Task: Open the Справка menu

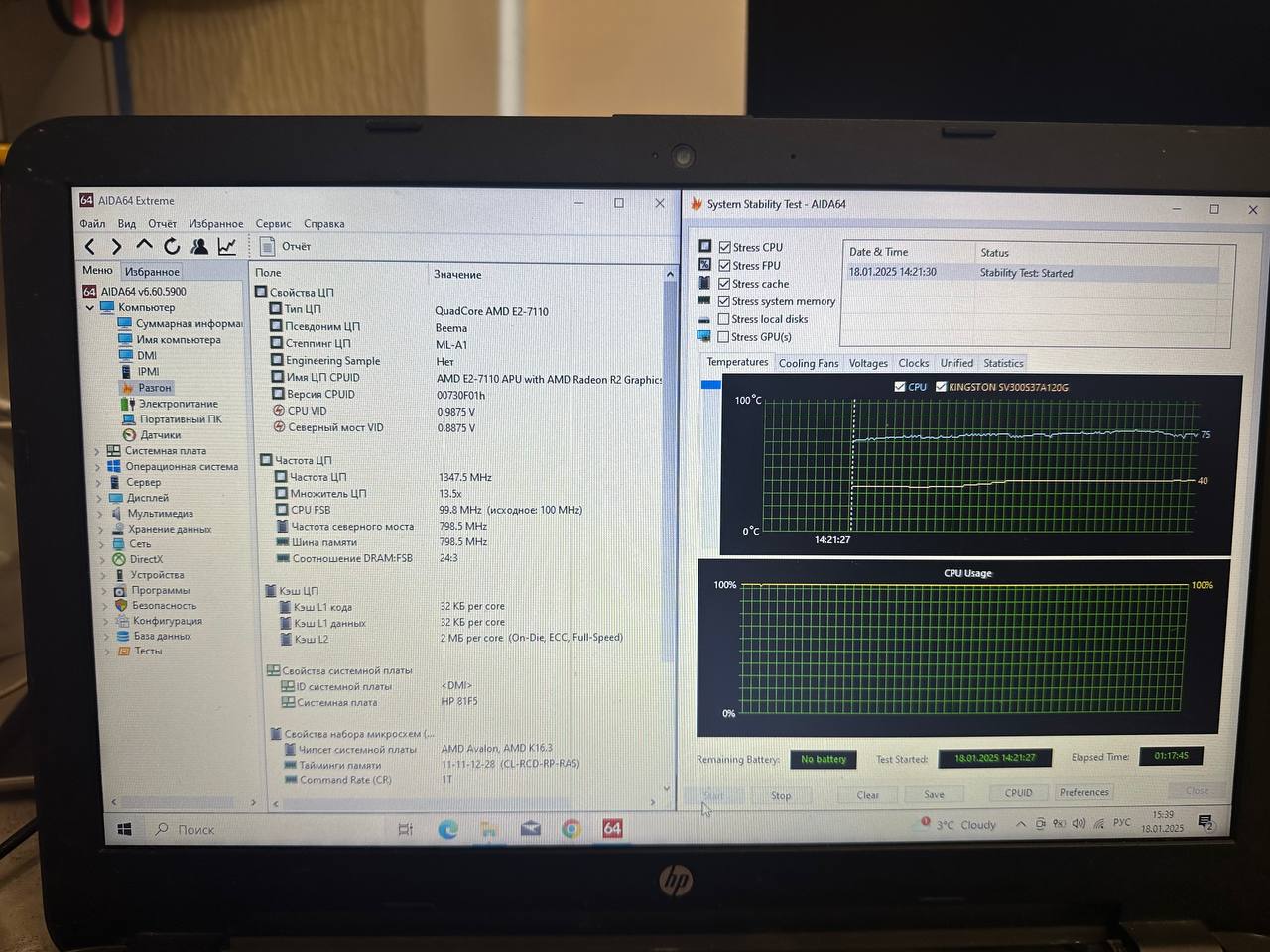Action: pyautogui.click(x=323, y=223)
